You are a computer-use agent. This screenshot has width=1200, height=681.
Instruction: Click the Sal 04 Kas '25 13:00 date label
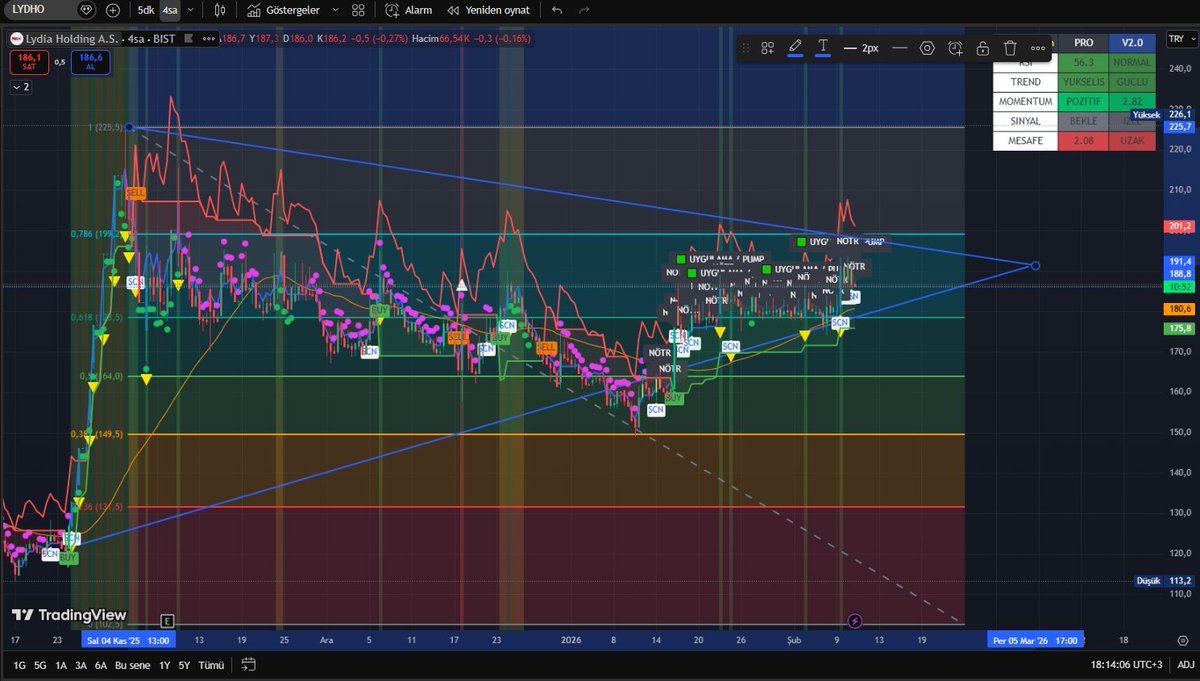129,640
